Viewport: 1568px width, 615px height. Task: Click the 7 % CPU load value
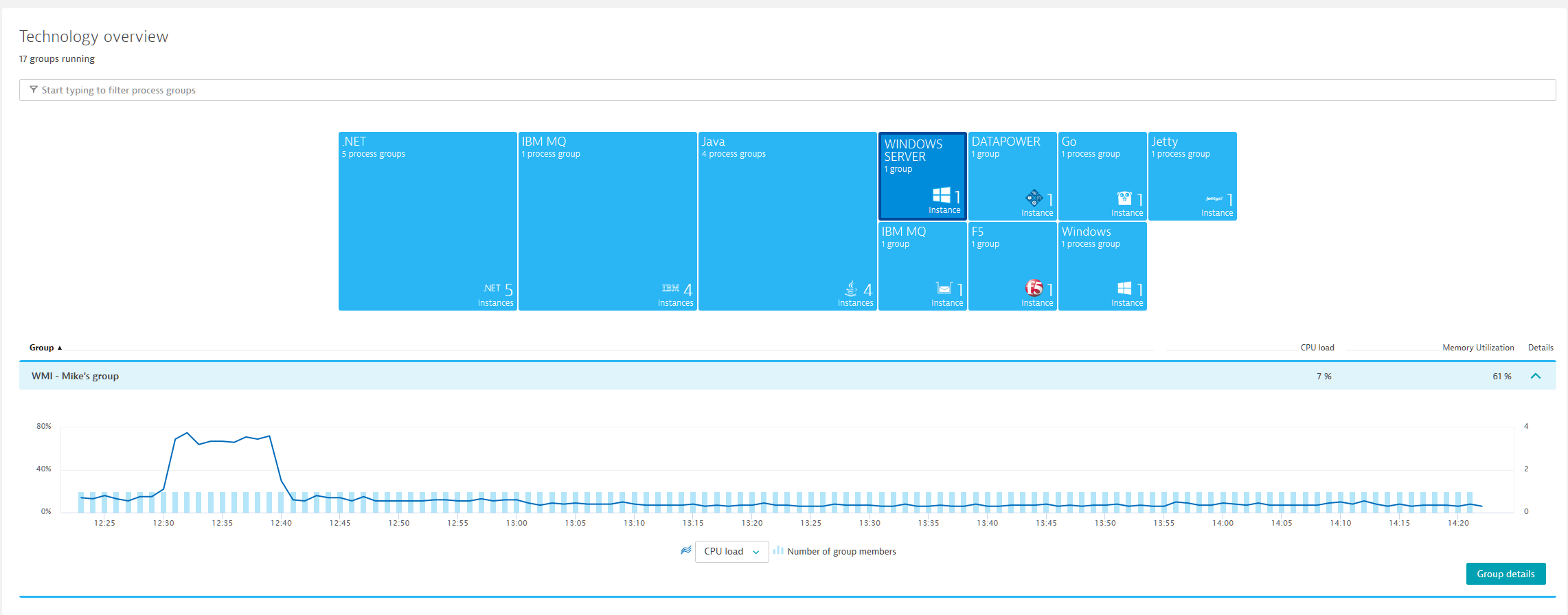click(x=1324, y=377)
